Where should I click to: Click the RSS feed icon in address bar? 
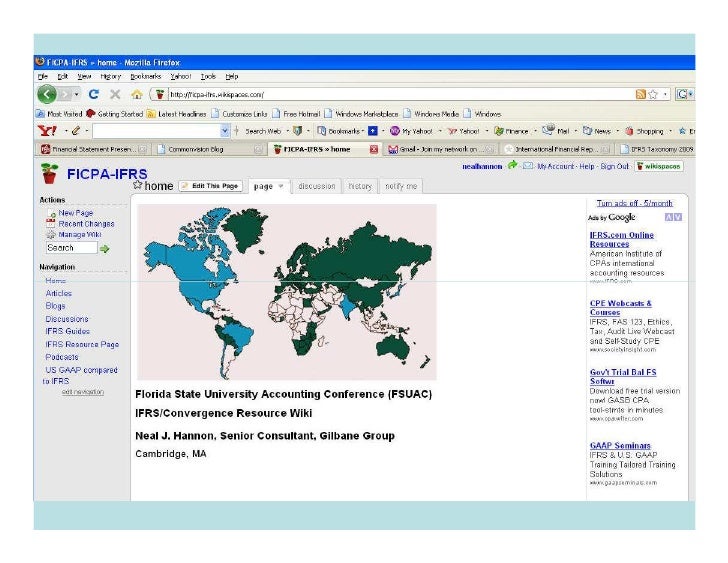[640, 94]
